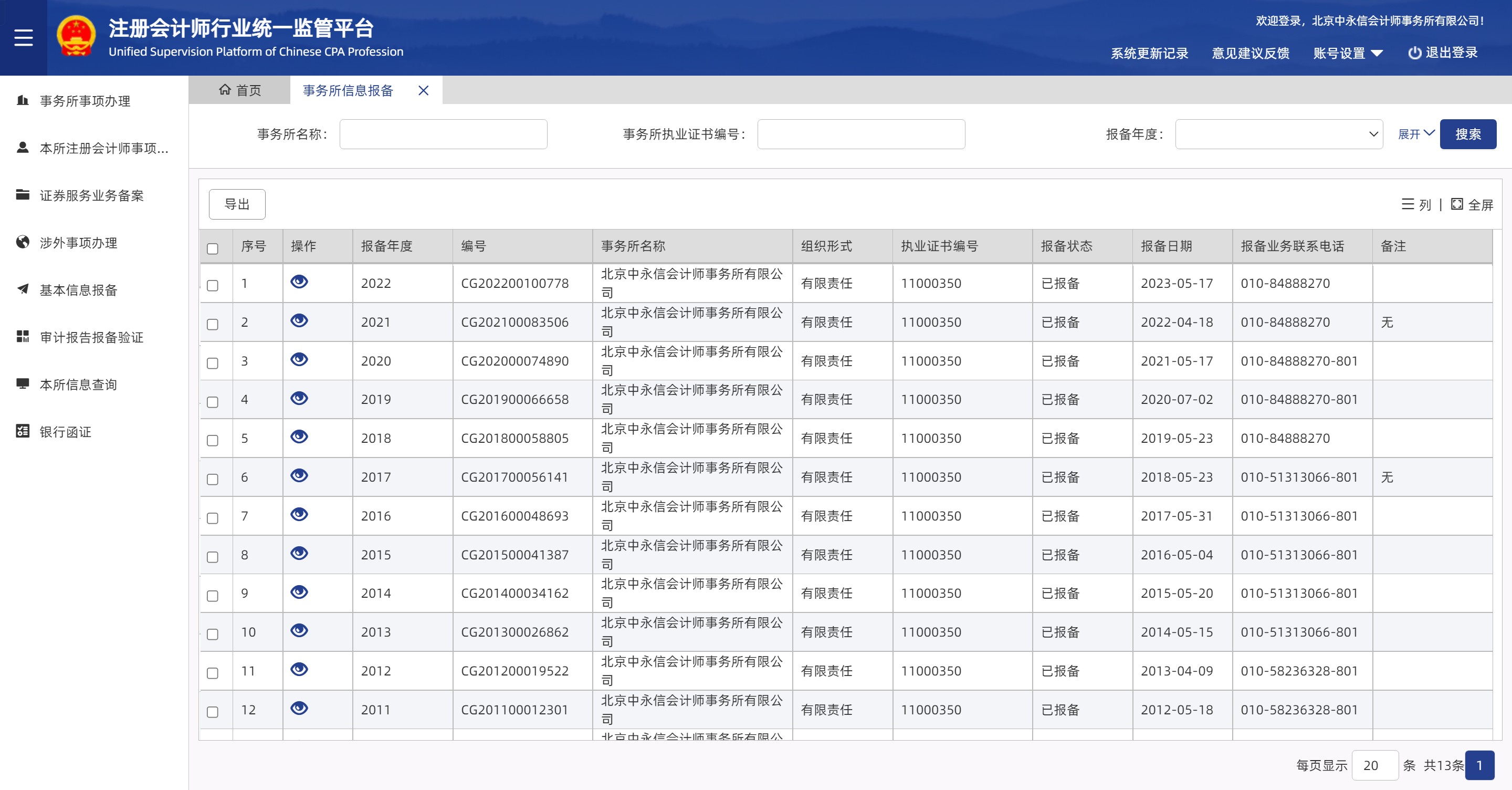Open 银行函证 in the sidebar
1512x790 pixels.
pyautogui.click(x=65, y=432)
